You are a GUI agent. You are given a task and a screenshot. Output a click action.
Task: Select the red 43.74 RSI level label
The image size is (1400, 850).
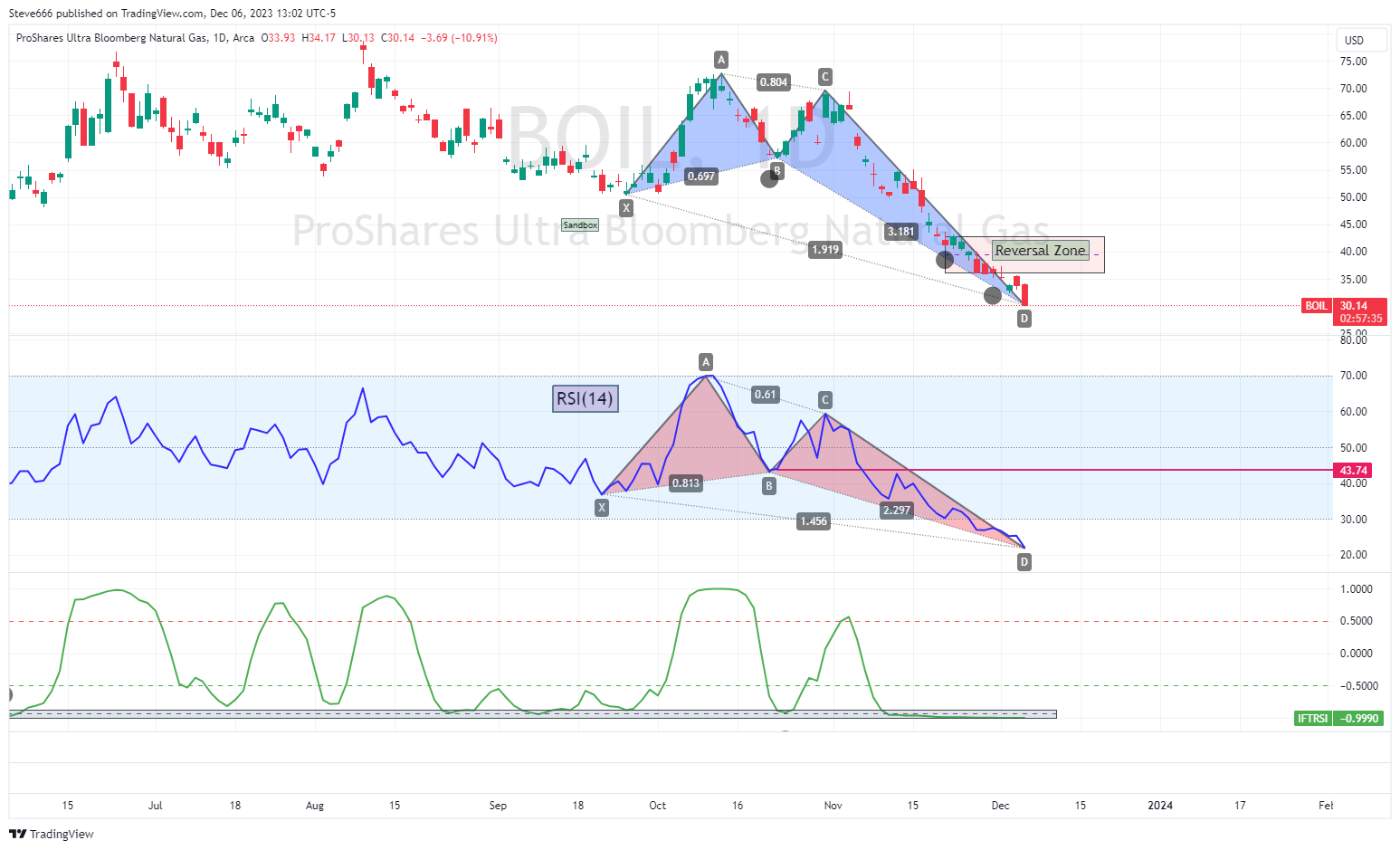tap(1354, 470)
